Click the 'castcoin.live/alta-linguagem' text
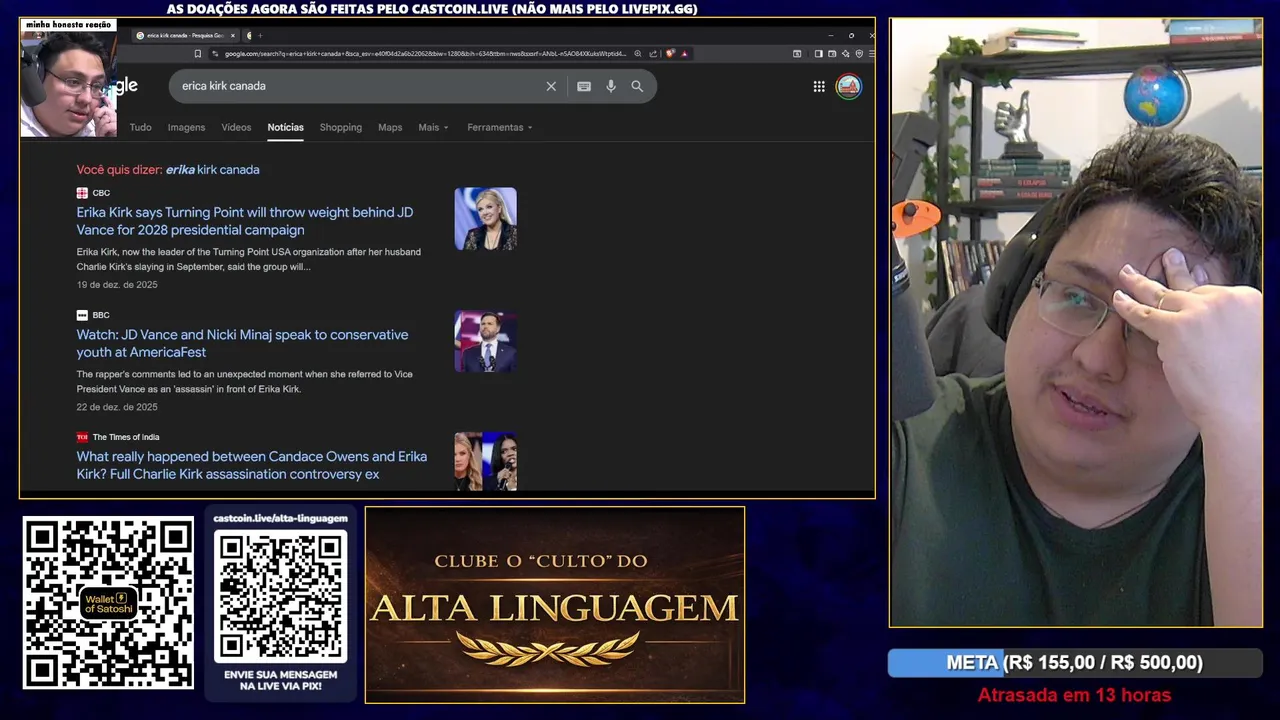The image size is (1280, 720). click(x=281, y=518)
